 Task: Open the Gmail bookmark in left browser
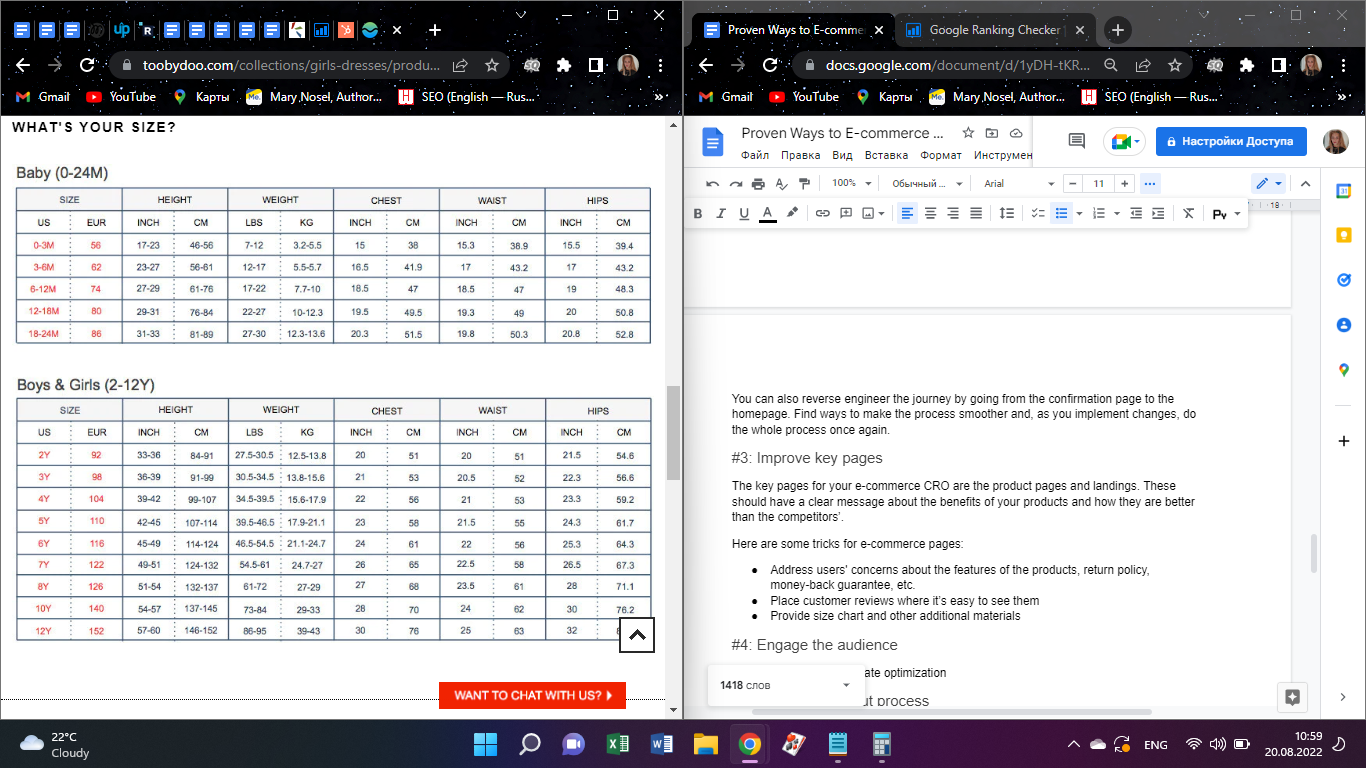click(42, 97)
